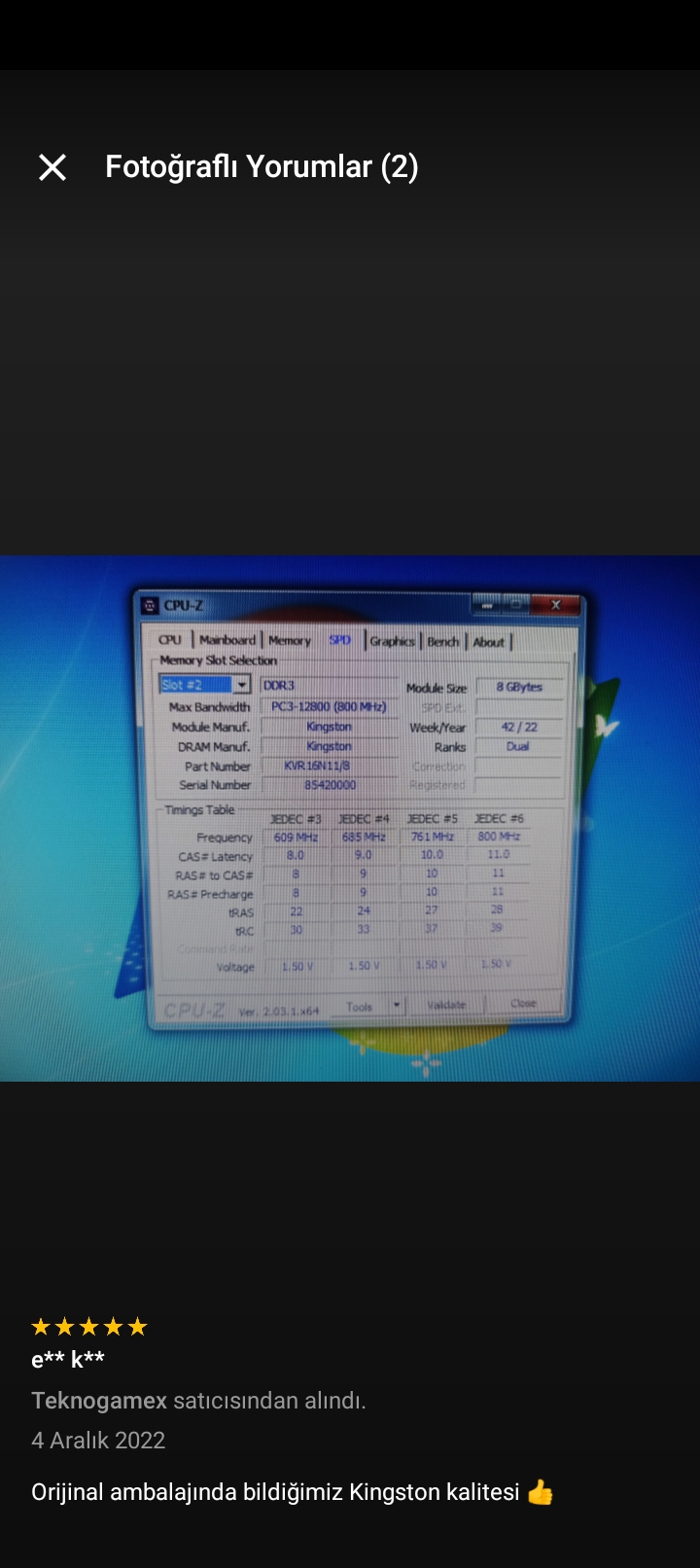Image resolution: width=700 pixels, height=1568 pixels.
Task: Click the JEDEC #6 frequency 800 MHz
Action: coord(499,836)
